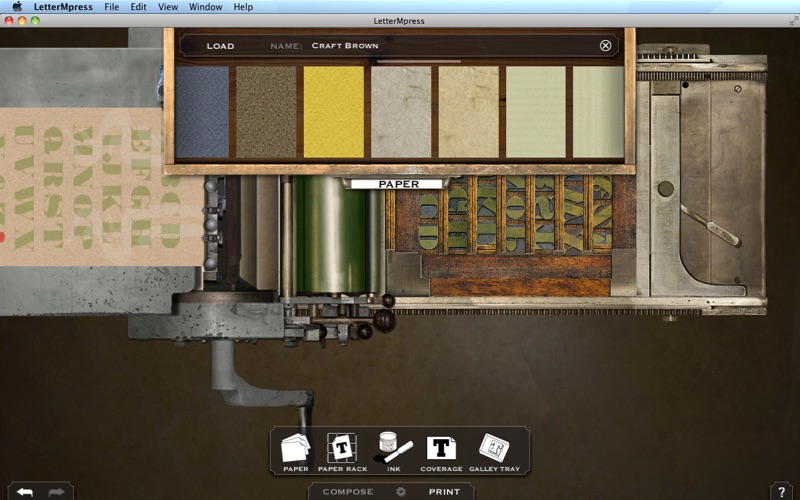Switch to Compose mode
800x500 pixels.
348,492
